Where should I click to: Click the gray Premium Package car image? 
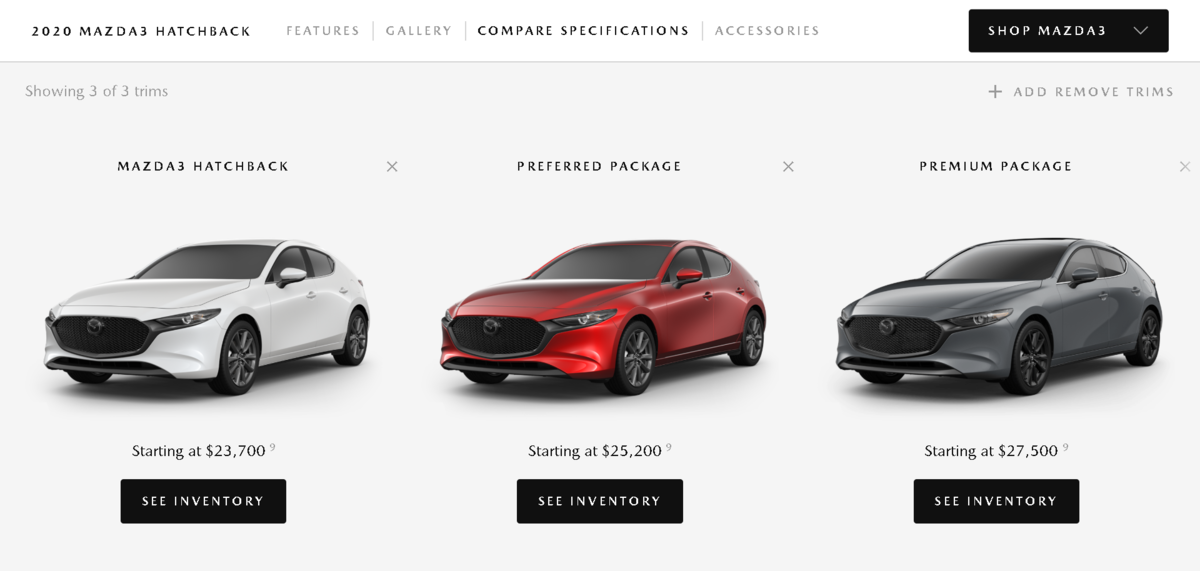coord(999,316)
